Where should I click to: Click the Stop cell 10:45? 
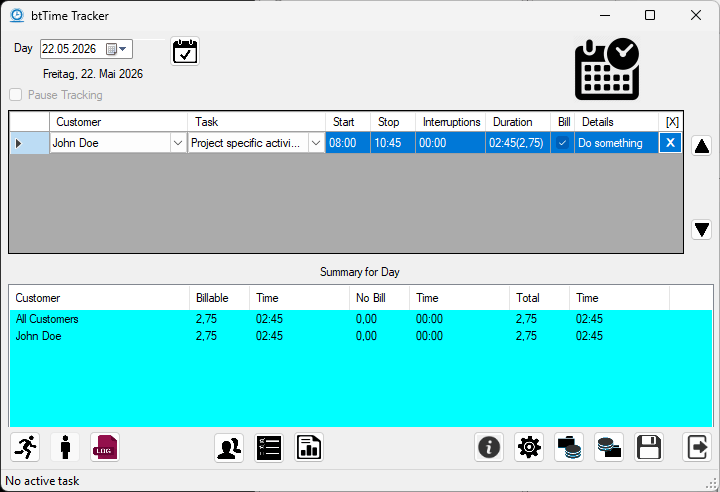[393, 143]
